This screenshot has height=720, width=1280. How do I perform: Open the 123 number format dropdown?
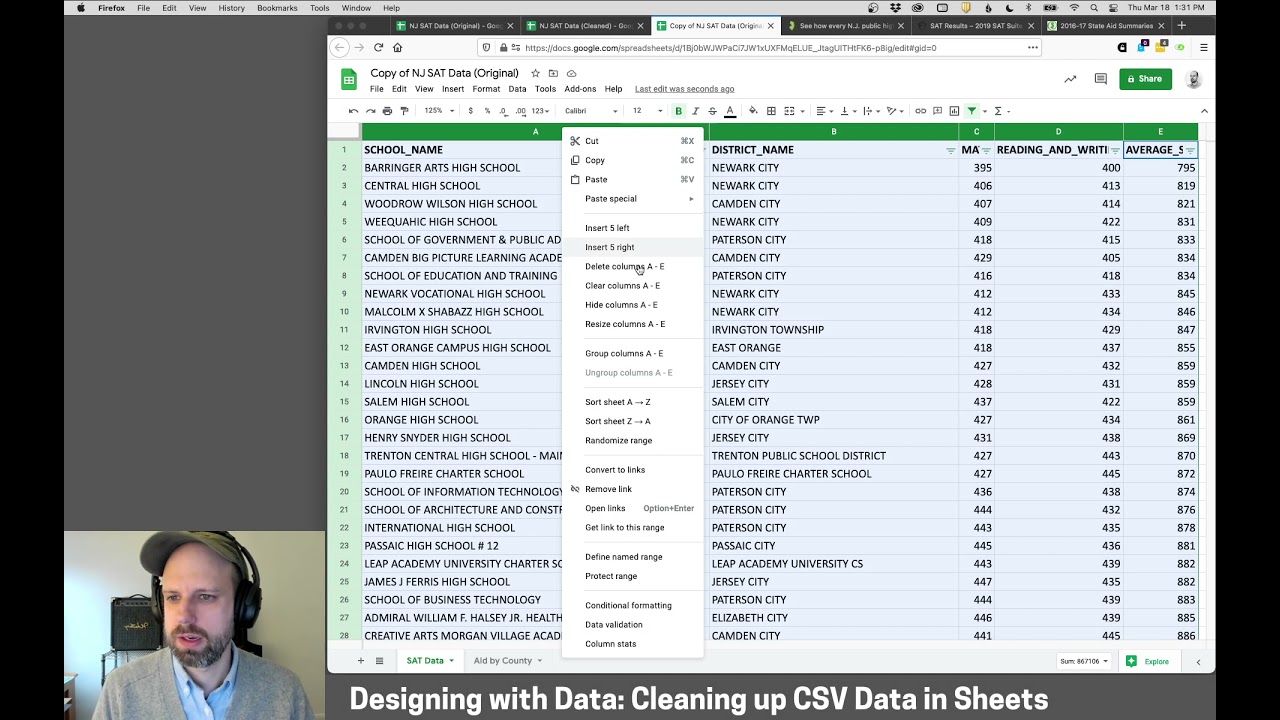[541, 111]
